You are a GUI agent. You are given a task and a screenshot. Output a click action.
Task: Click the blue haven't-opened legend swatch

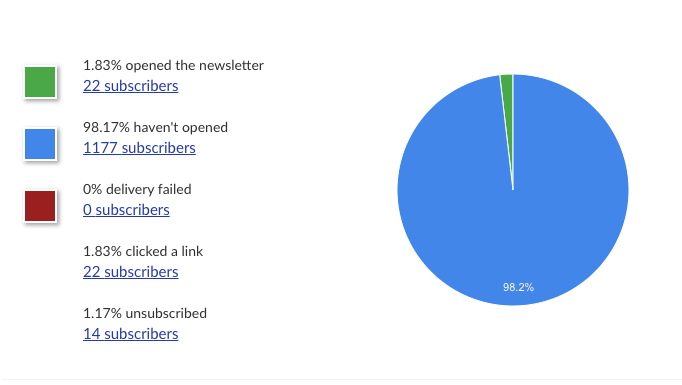click(40, 144)
